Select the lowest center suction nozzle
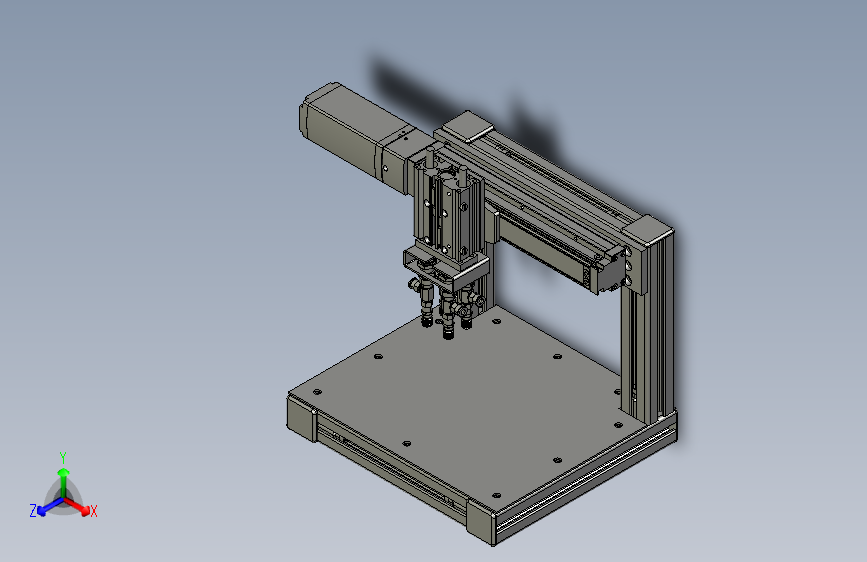This screenshot has width=867, height=562. 448,324
